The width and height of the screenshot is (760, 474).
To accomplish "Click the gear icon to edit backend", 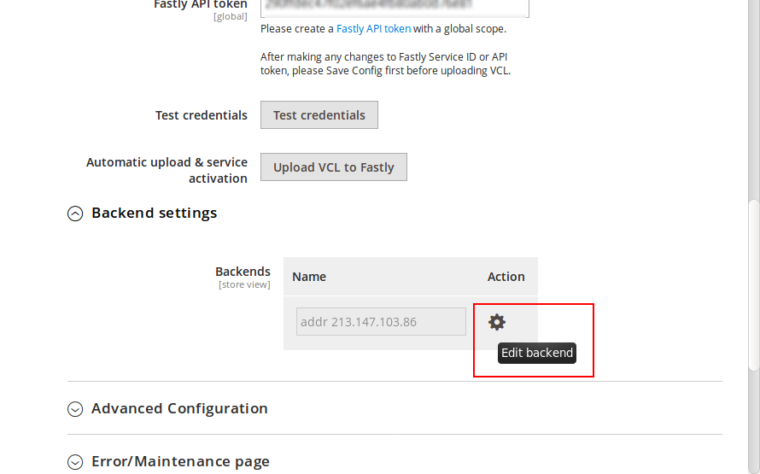I will 496,322.
